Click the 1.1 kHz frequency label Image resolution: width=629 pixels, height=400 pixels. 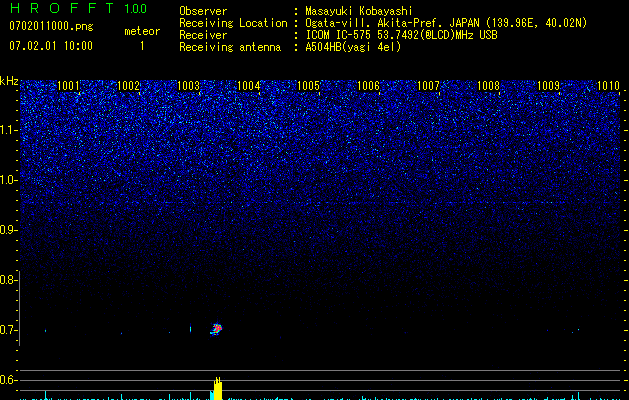9,129
